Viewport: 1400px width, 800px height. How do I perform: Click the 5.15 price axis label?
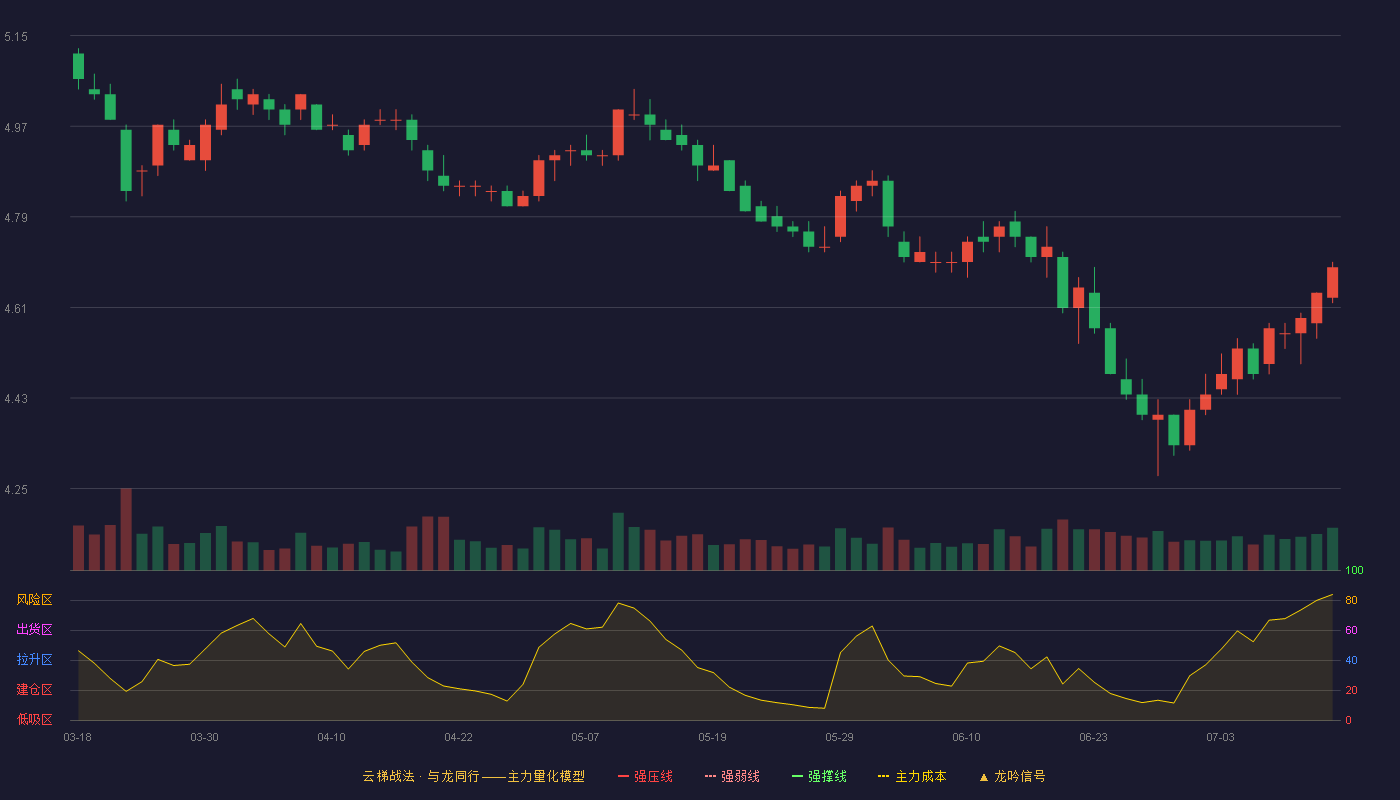point(16,37)
